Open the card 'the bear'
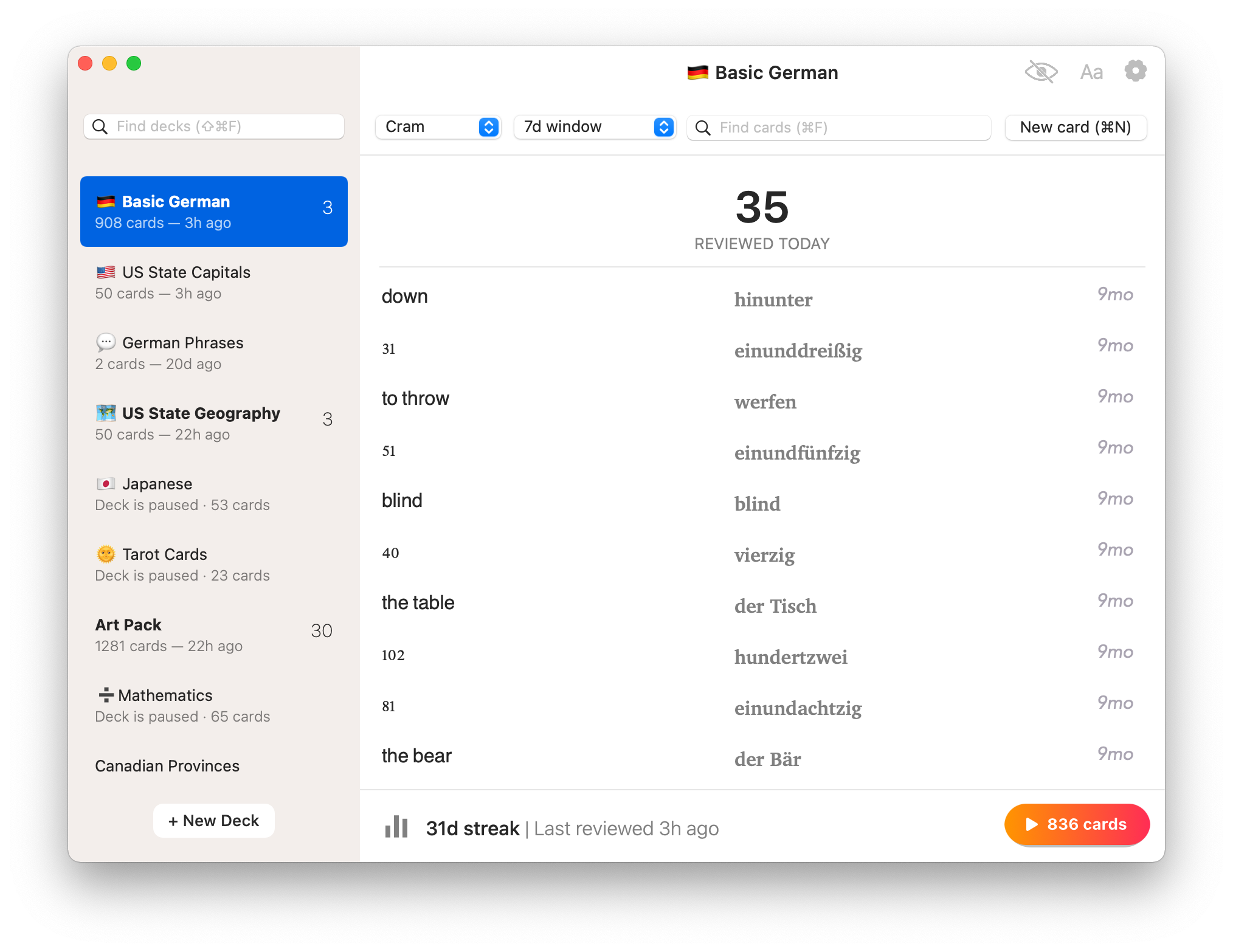 pyautogui.click(x=416, y=756)
